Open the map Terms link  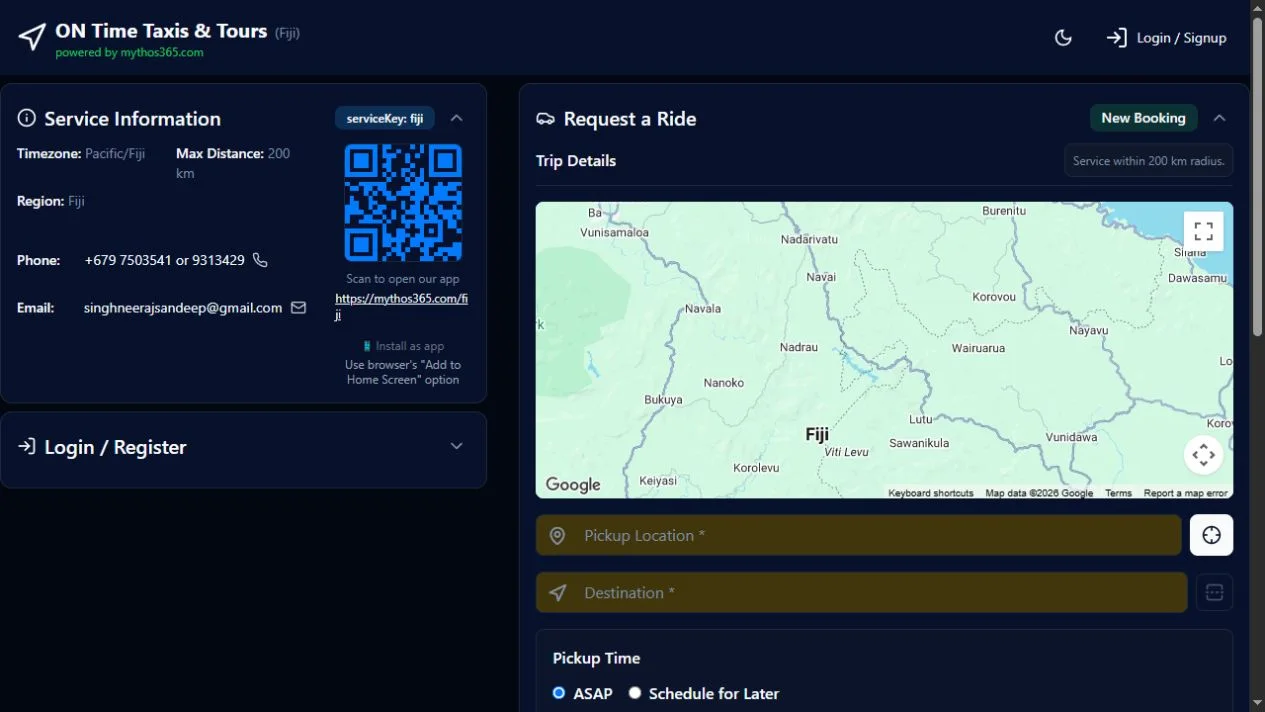click(1118, 493)
